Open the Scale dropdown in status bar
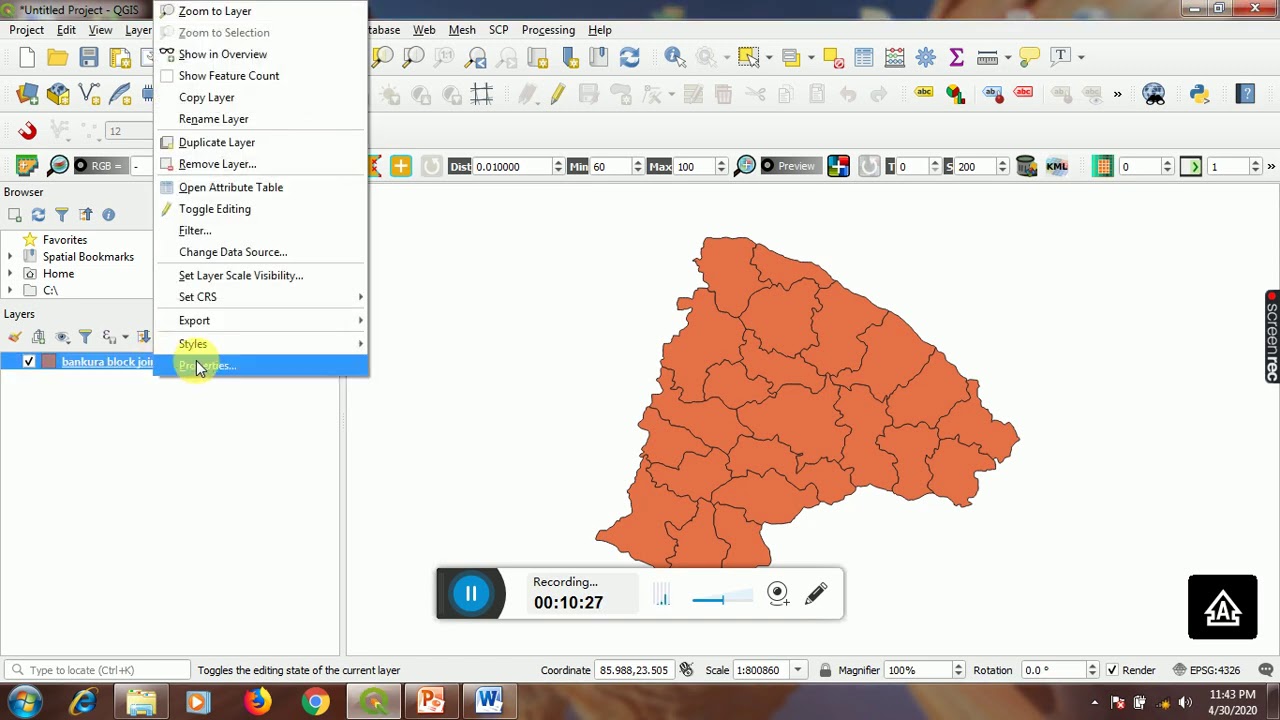The width and height of the screenshot is (1280, 720). (x=797, y=670)
